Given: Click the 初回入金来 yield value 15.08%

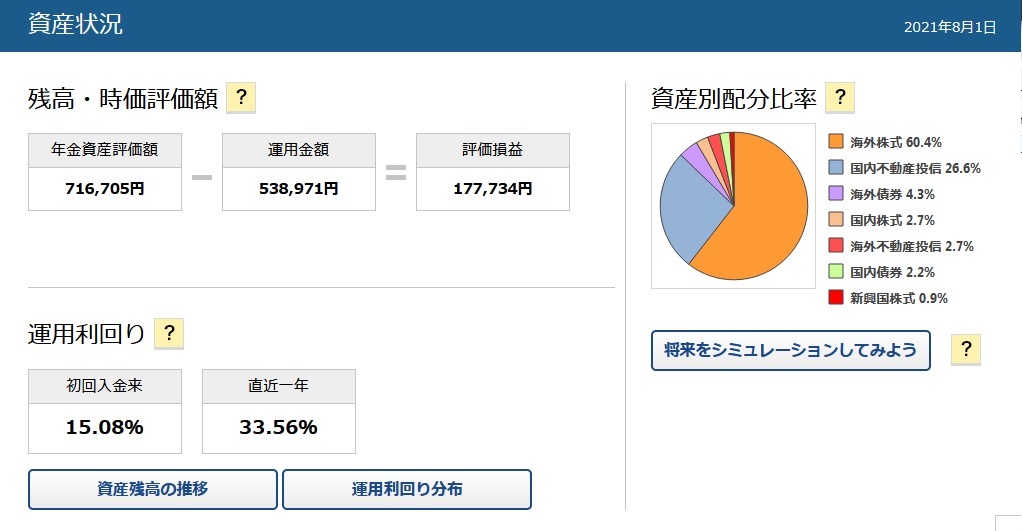Looking at the screenshot, I should click(x=104, y=427).
